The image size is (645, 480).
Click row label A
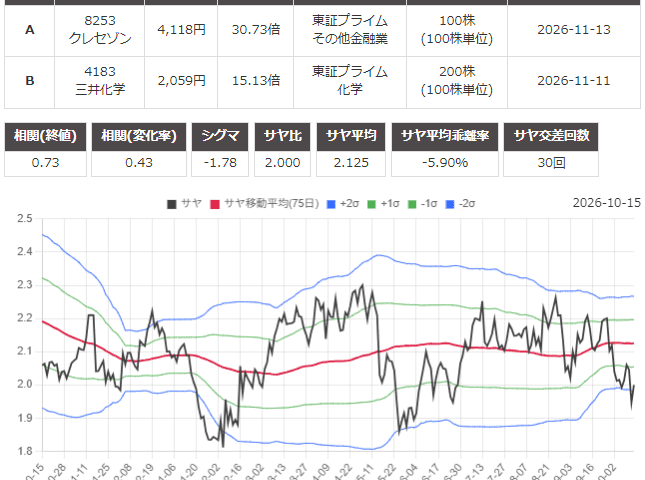pos(30,30)
